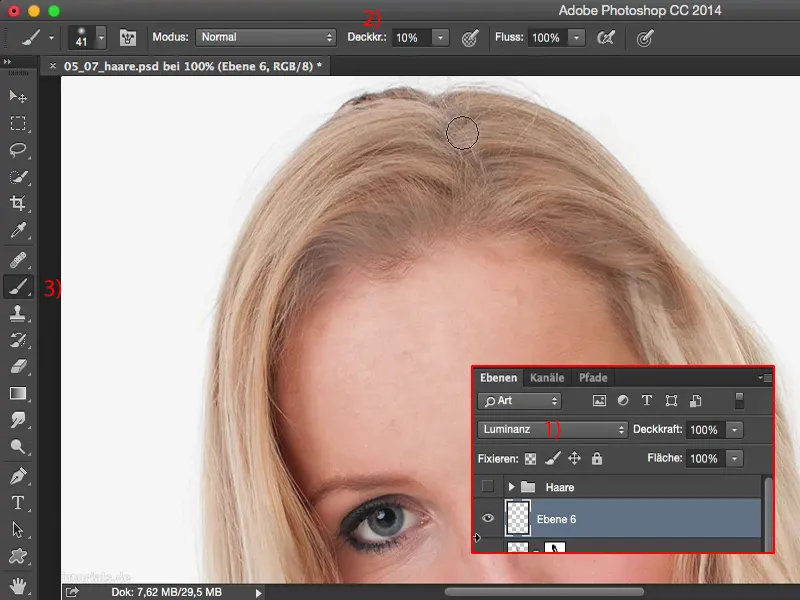
Task: Lock layer position
Action: tap(574, 458)
